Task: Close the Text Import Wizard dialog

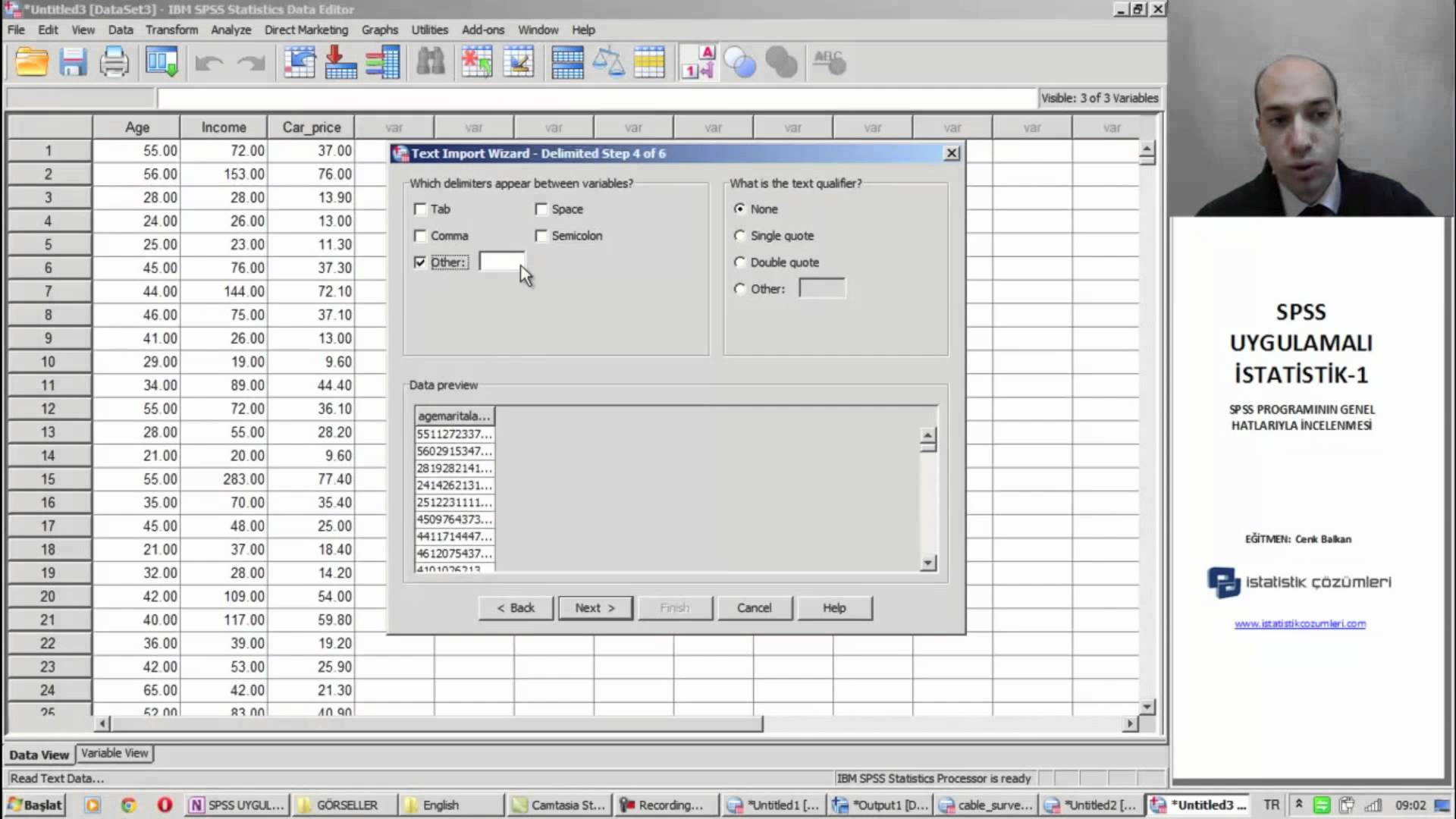Action: click(x=952, y=153)
